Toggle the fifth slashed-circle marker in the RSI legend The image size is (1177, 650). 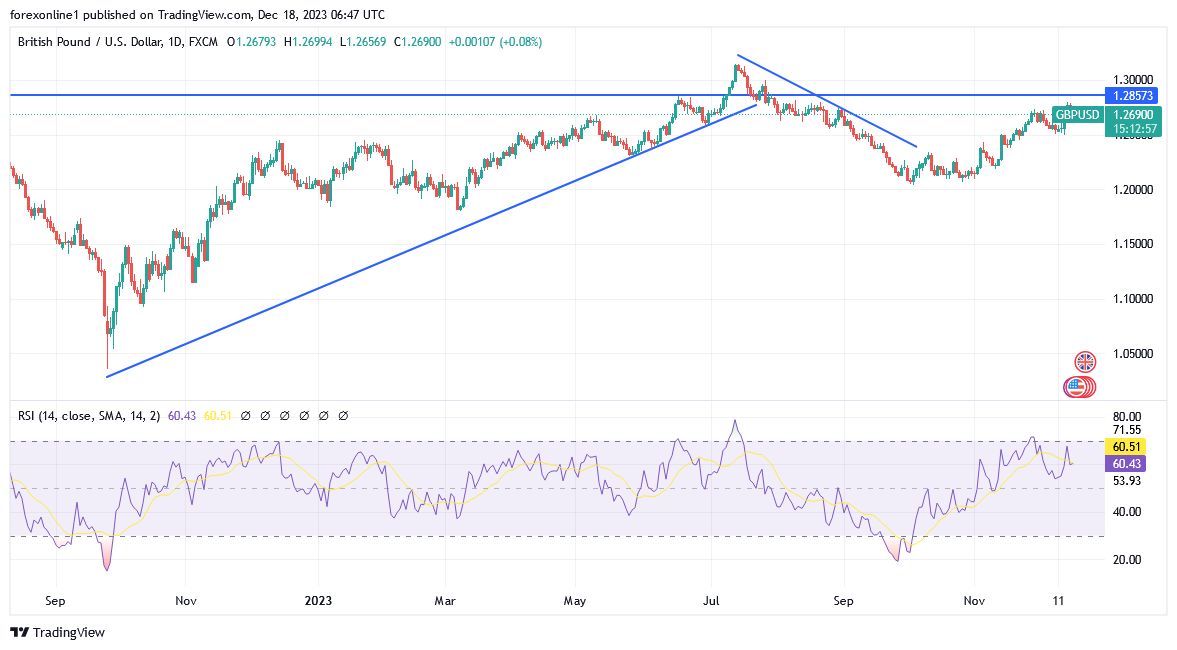(x=323, y=414)
